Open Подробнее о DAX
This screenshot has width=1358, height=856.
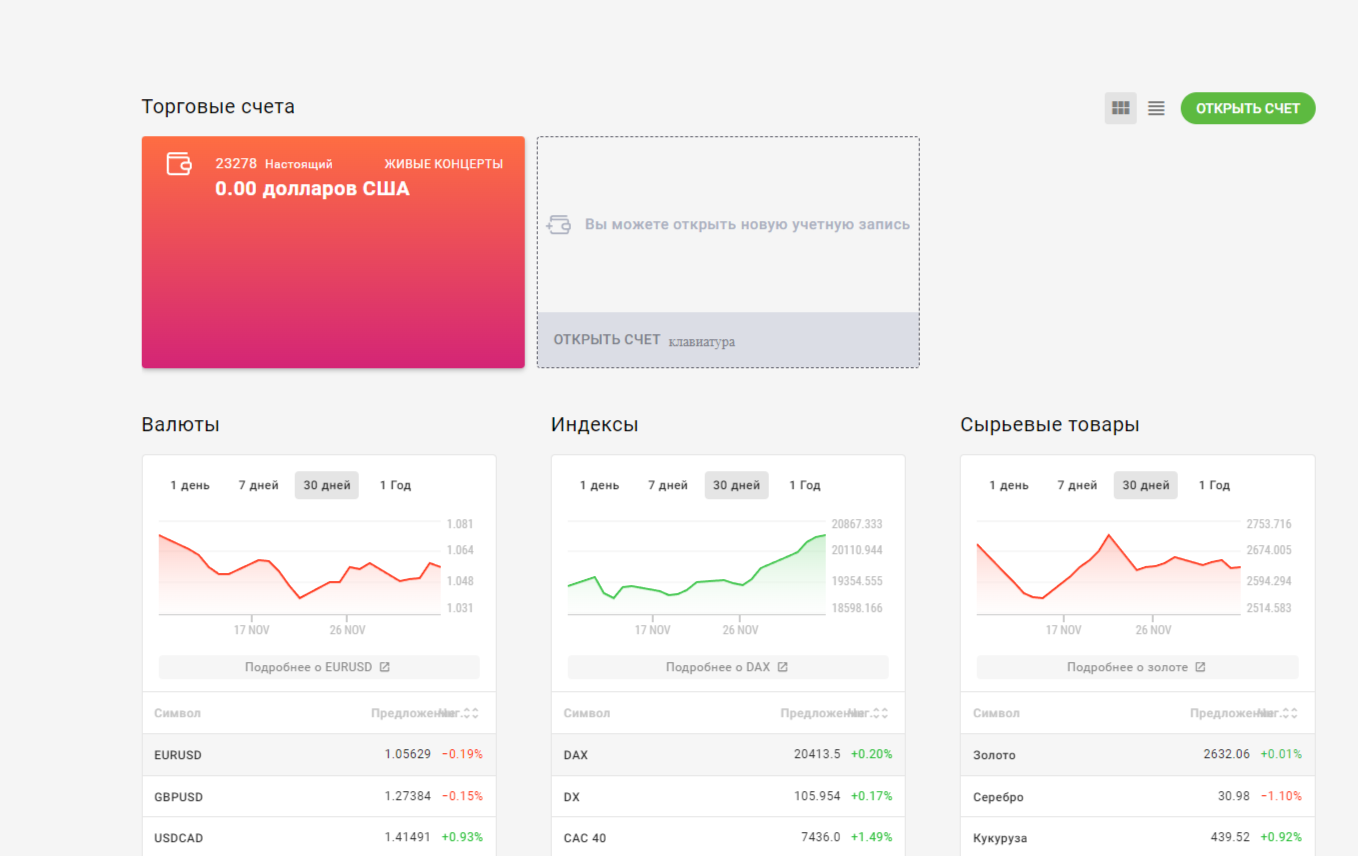(728, 667)
